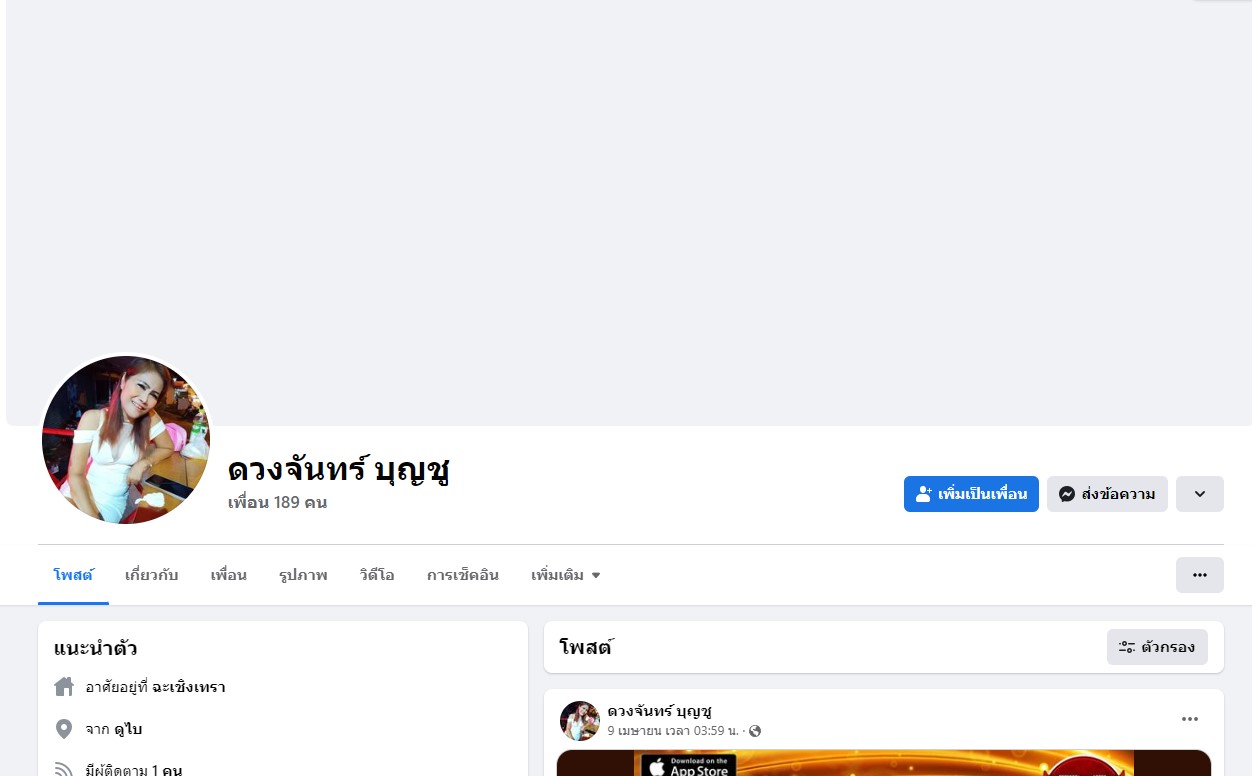Click the globe privacy icon on the post

pos(755,731)
